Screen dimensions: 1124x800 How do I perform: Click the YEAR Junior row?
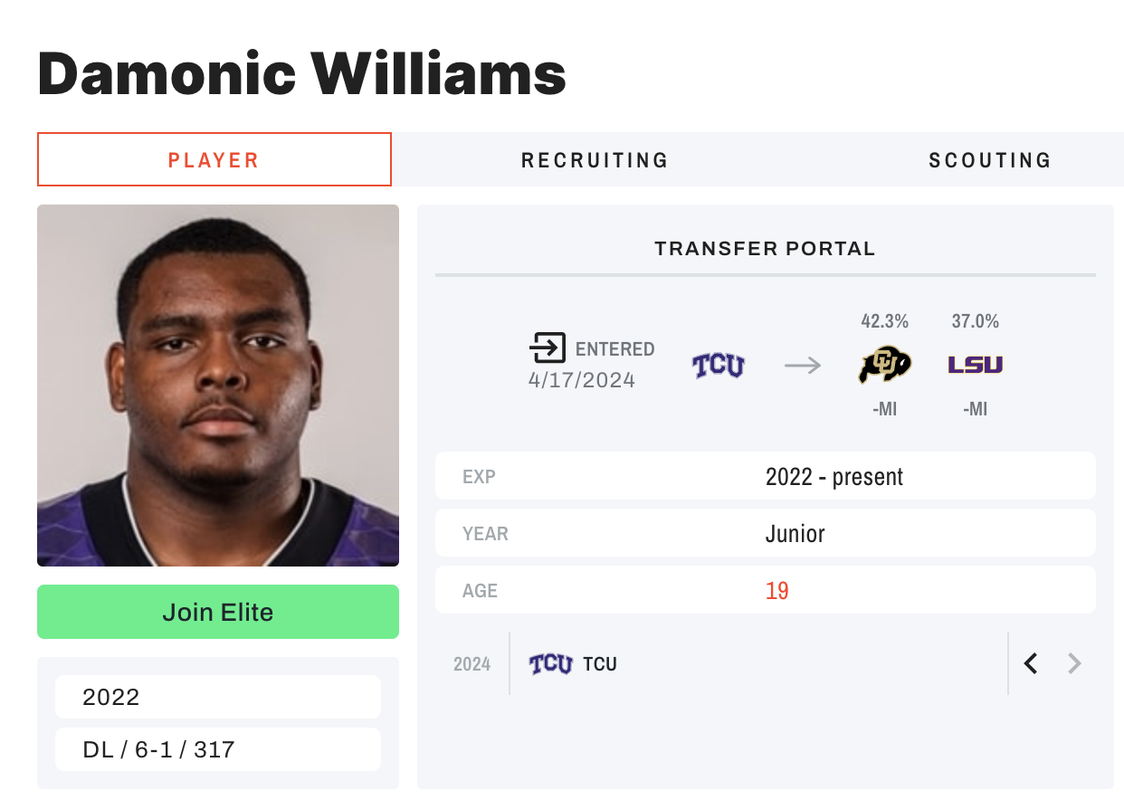(x=766, y=533)
